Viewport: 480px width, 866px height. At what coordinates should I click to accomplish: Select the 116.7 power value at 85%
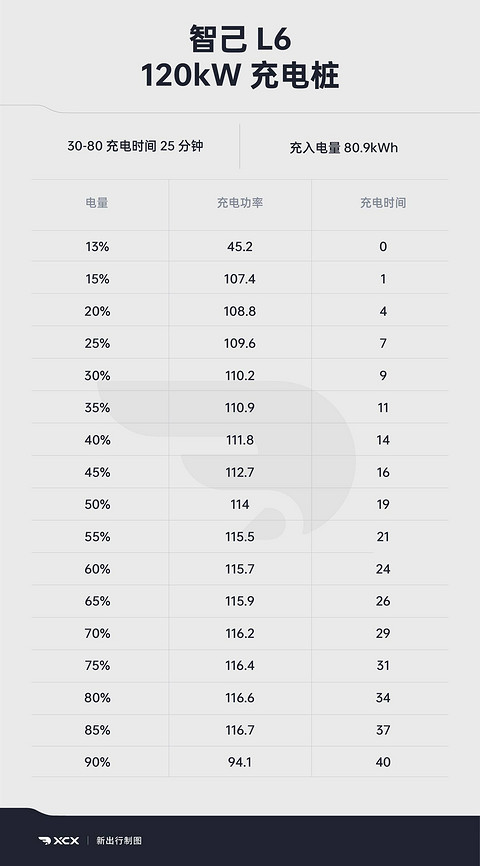(x=240, y=730)
